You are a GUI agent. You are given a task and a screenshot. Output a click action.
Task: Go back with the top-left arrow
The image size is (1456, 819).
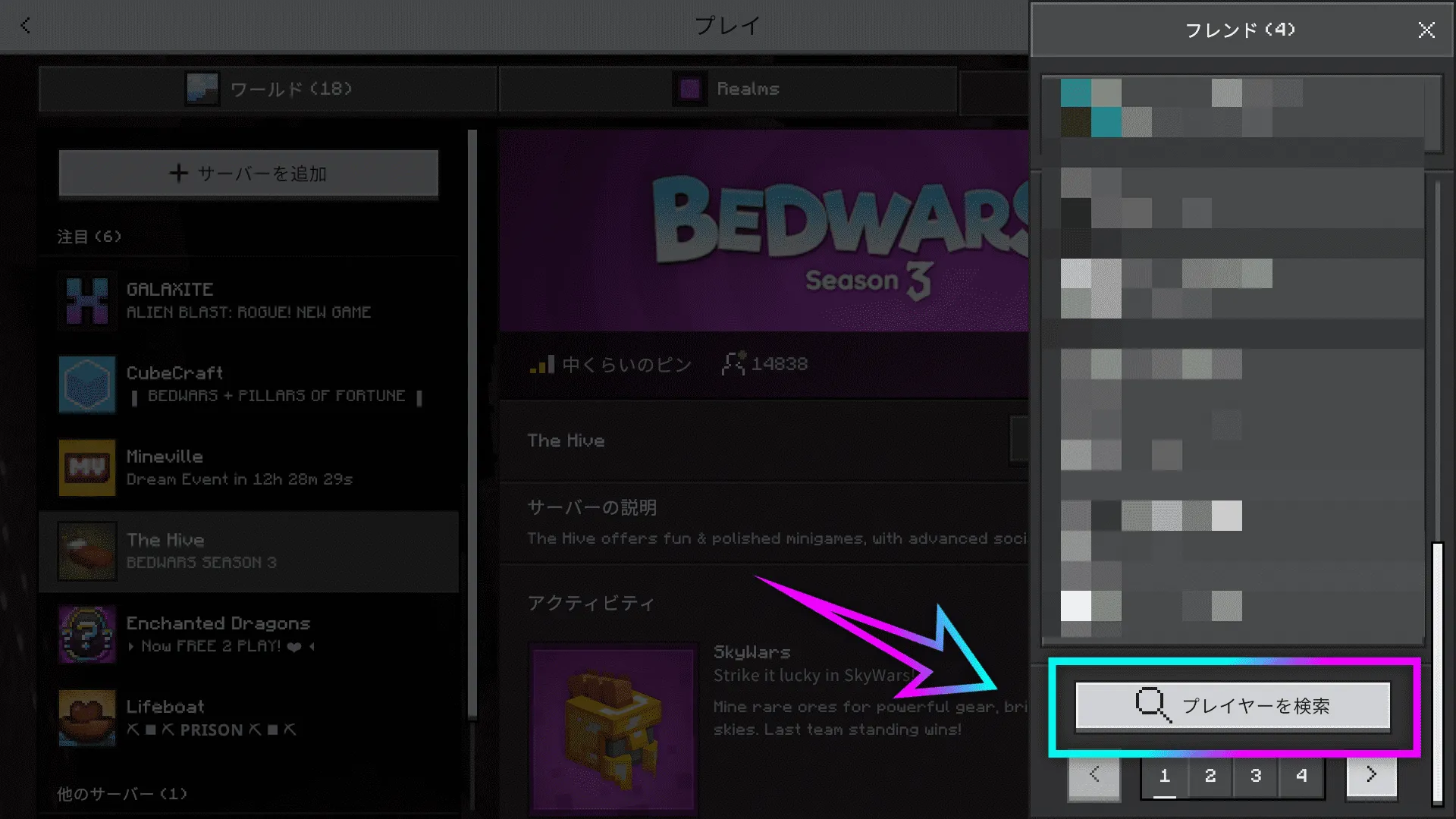26,26
